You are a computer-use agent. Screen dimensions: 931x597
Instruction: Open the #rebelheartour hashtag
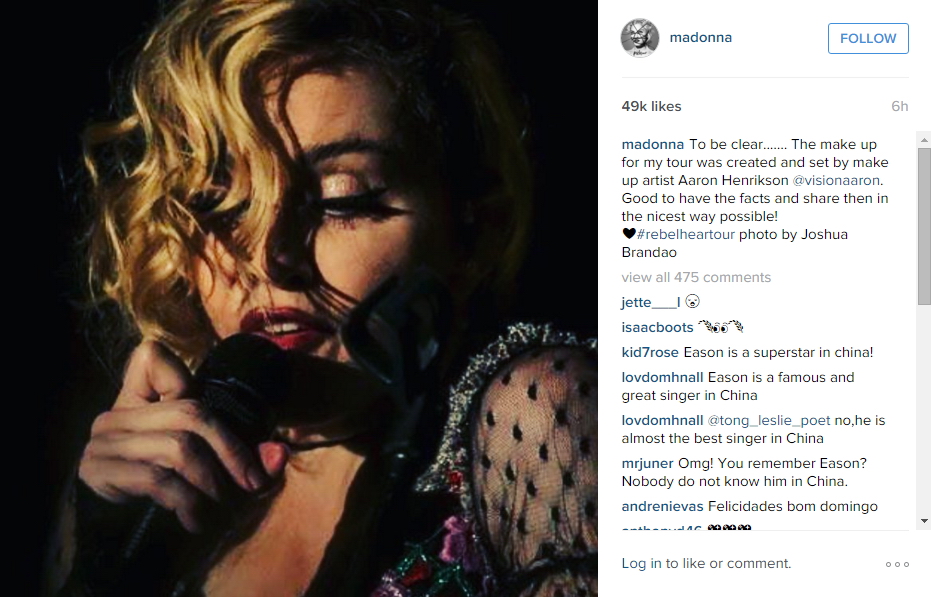[x=686, y=235]
